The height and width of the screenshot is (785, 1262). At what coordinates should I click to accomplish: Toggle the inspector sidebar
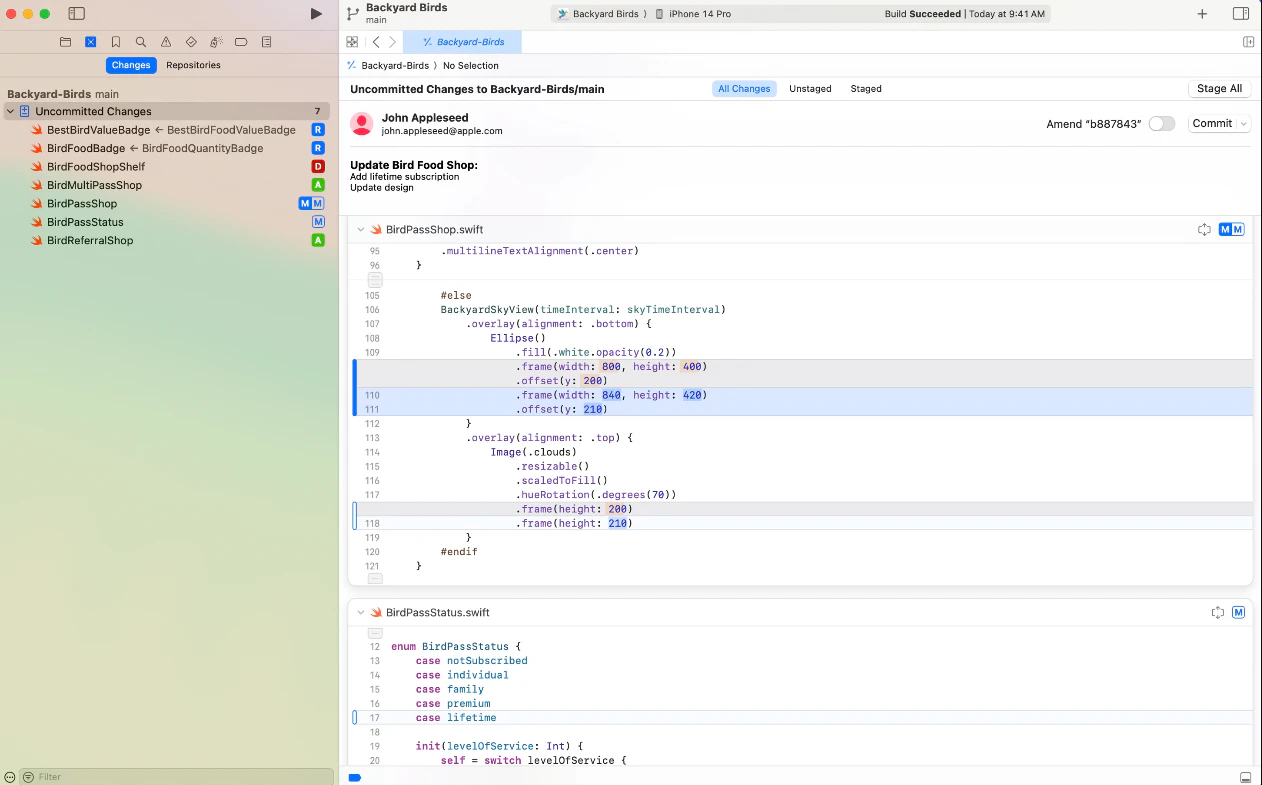(1240, 14)
